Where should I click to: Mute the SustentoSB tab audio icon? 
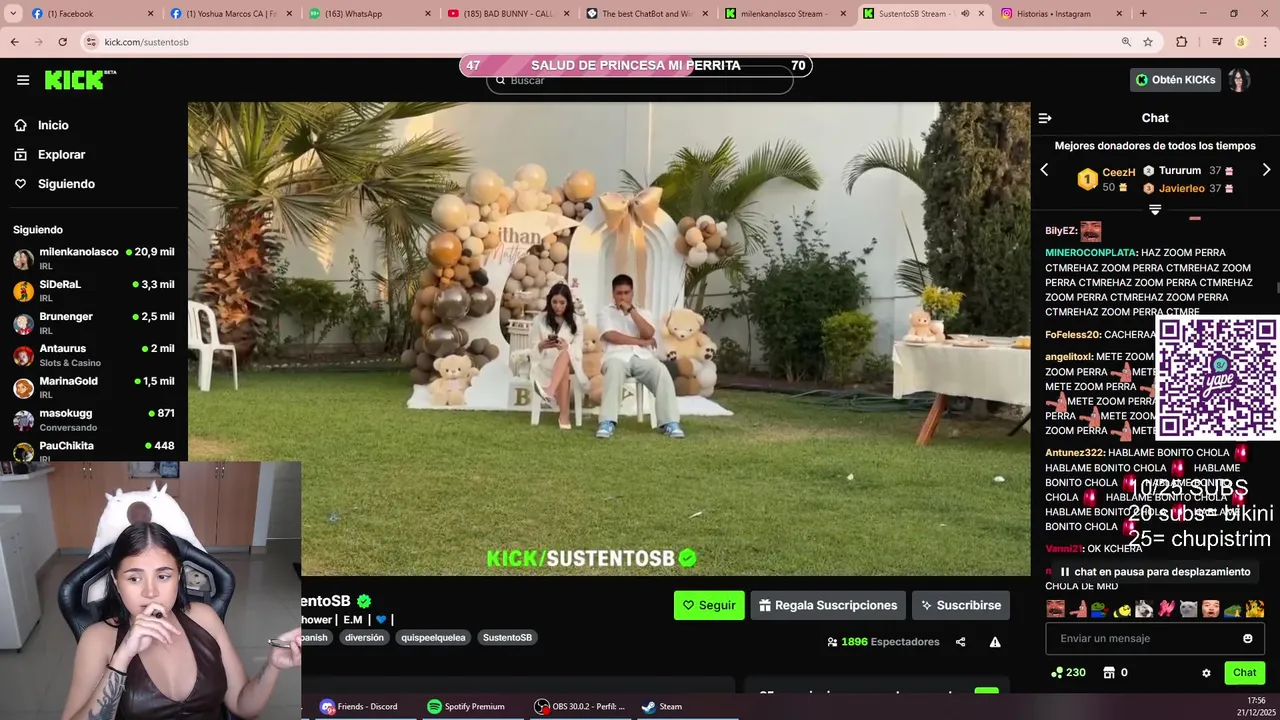[x=965, y=14]
